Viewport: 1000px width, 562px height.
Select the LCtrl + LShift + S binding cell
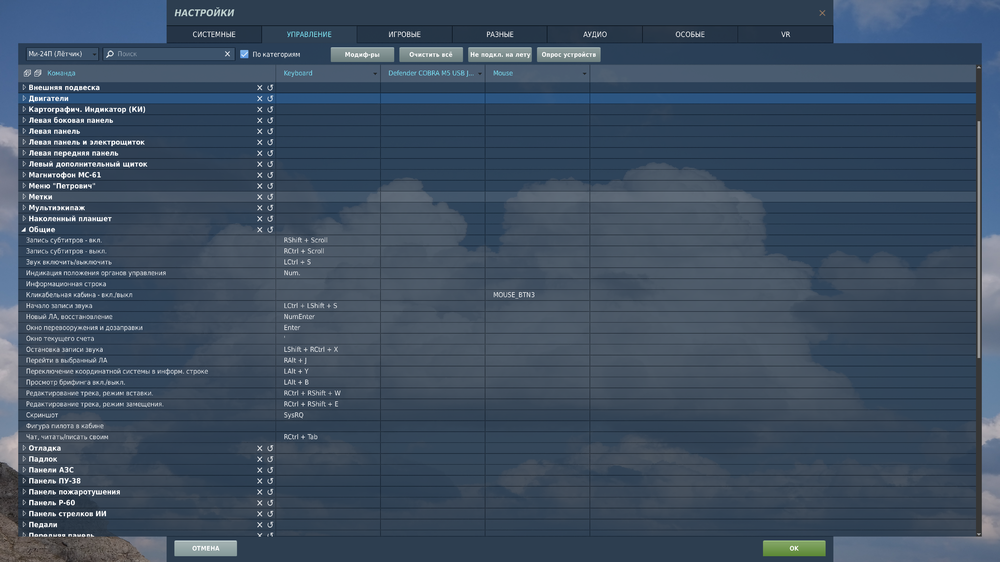coord(328,306)
